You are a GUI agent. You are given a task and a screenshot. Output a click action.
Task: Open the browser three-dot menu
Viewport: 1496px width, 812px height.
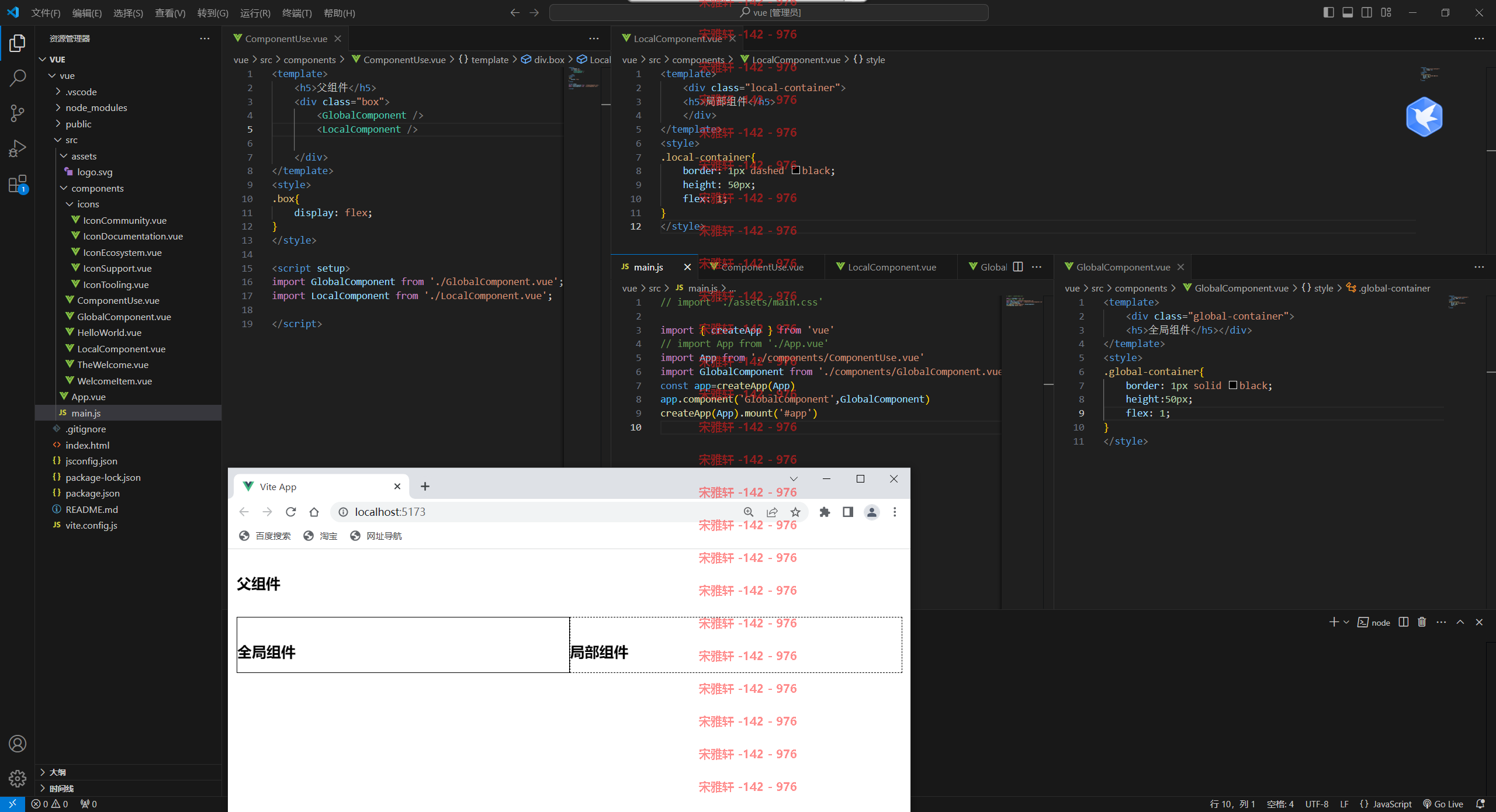click(x=895, y=512)
